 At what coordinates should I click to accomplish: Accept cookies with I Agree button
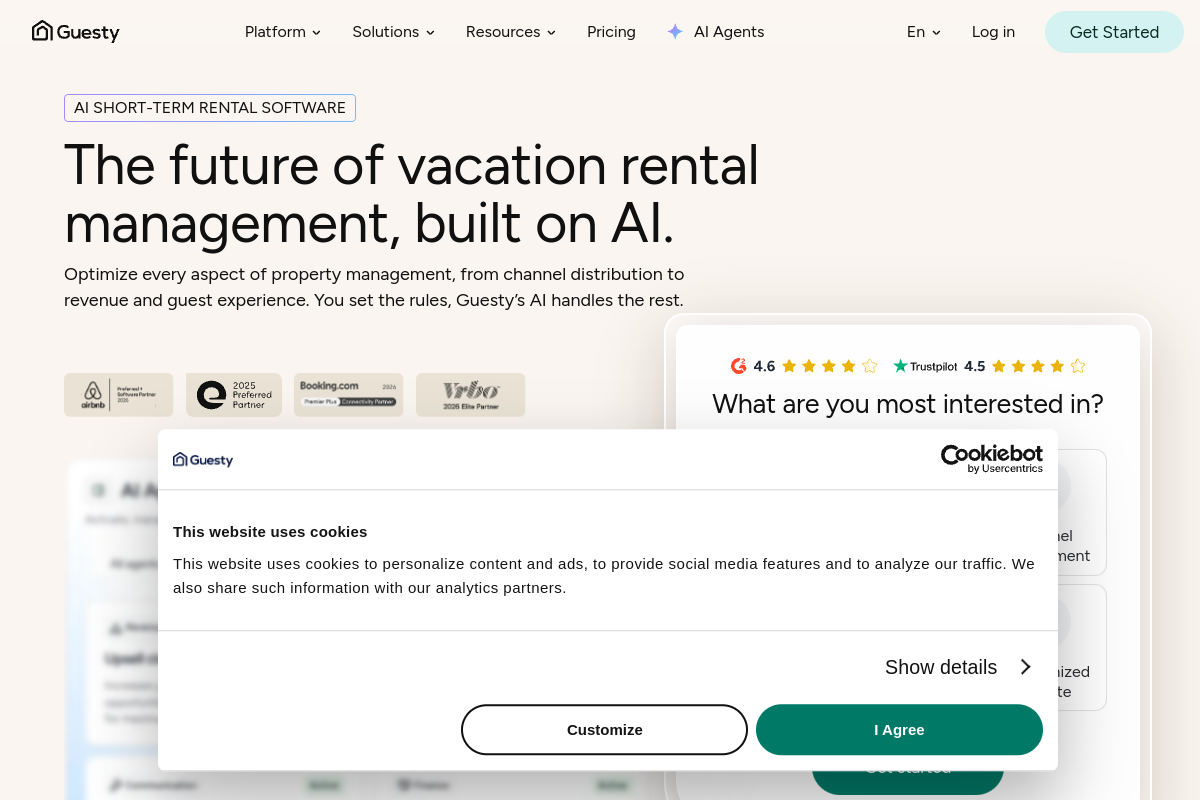pyautogui.click(x=899, y=730)
